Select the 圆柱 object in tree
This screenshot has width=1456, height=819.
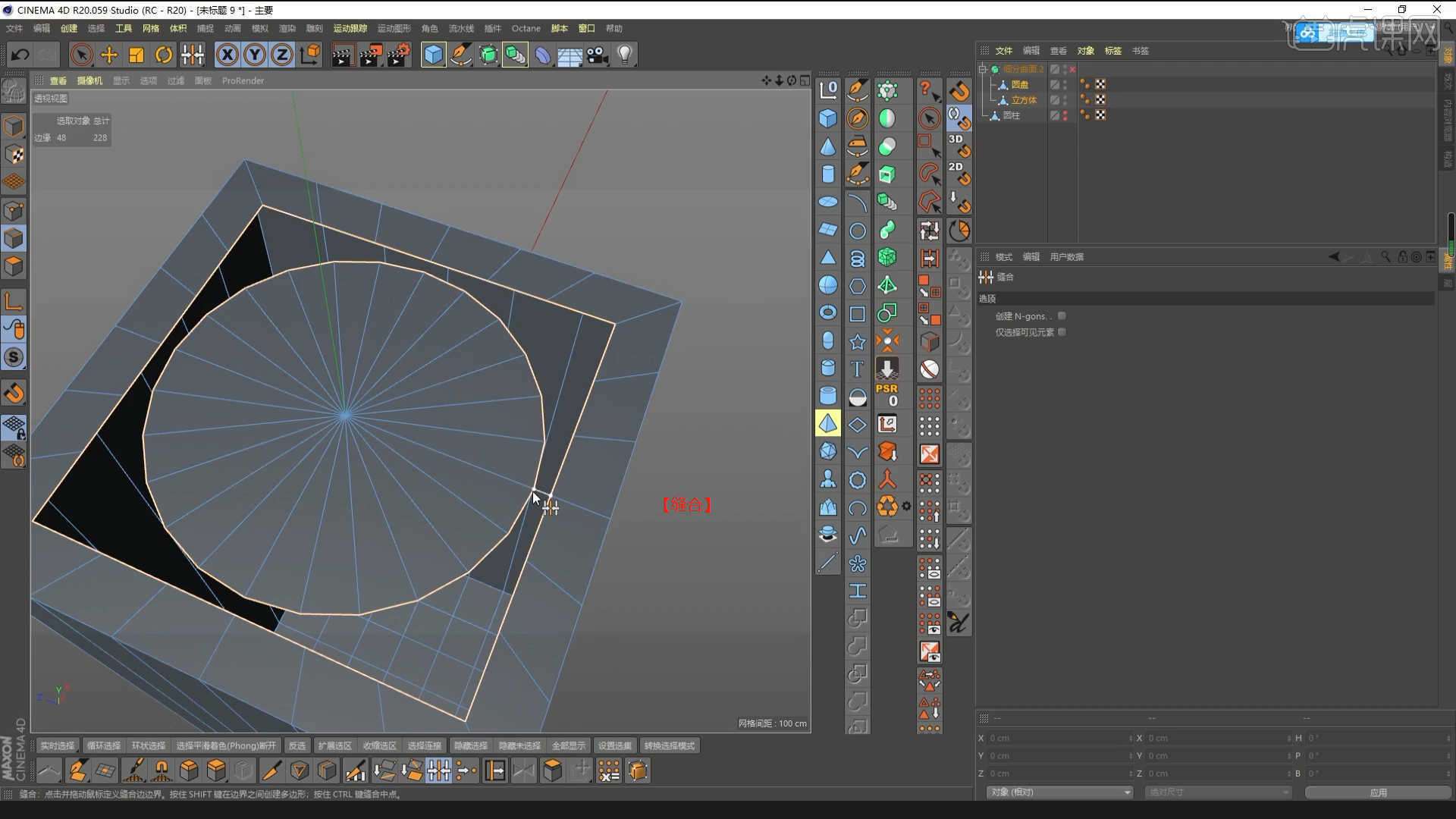coord(1011,115)
